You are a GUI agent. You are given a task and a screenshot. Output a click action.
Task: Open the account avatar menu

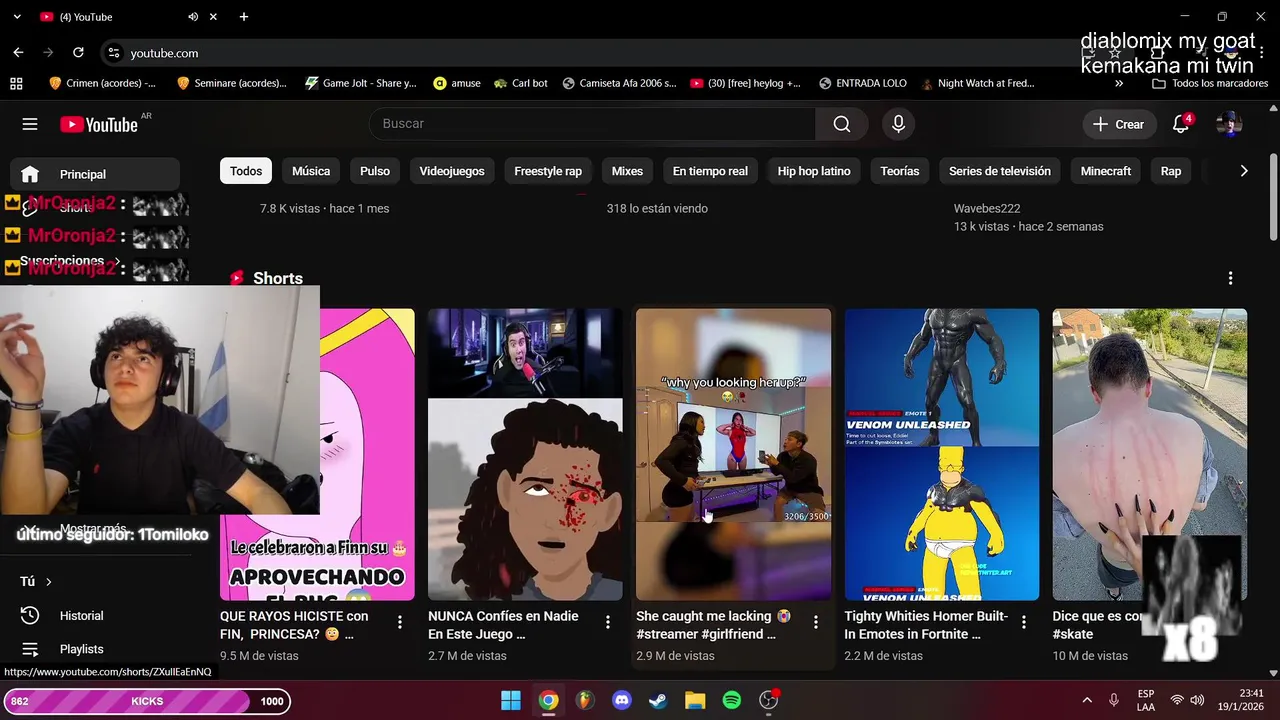pyautogui.click(x=1229, y=124)
